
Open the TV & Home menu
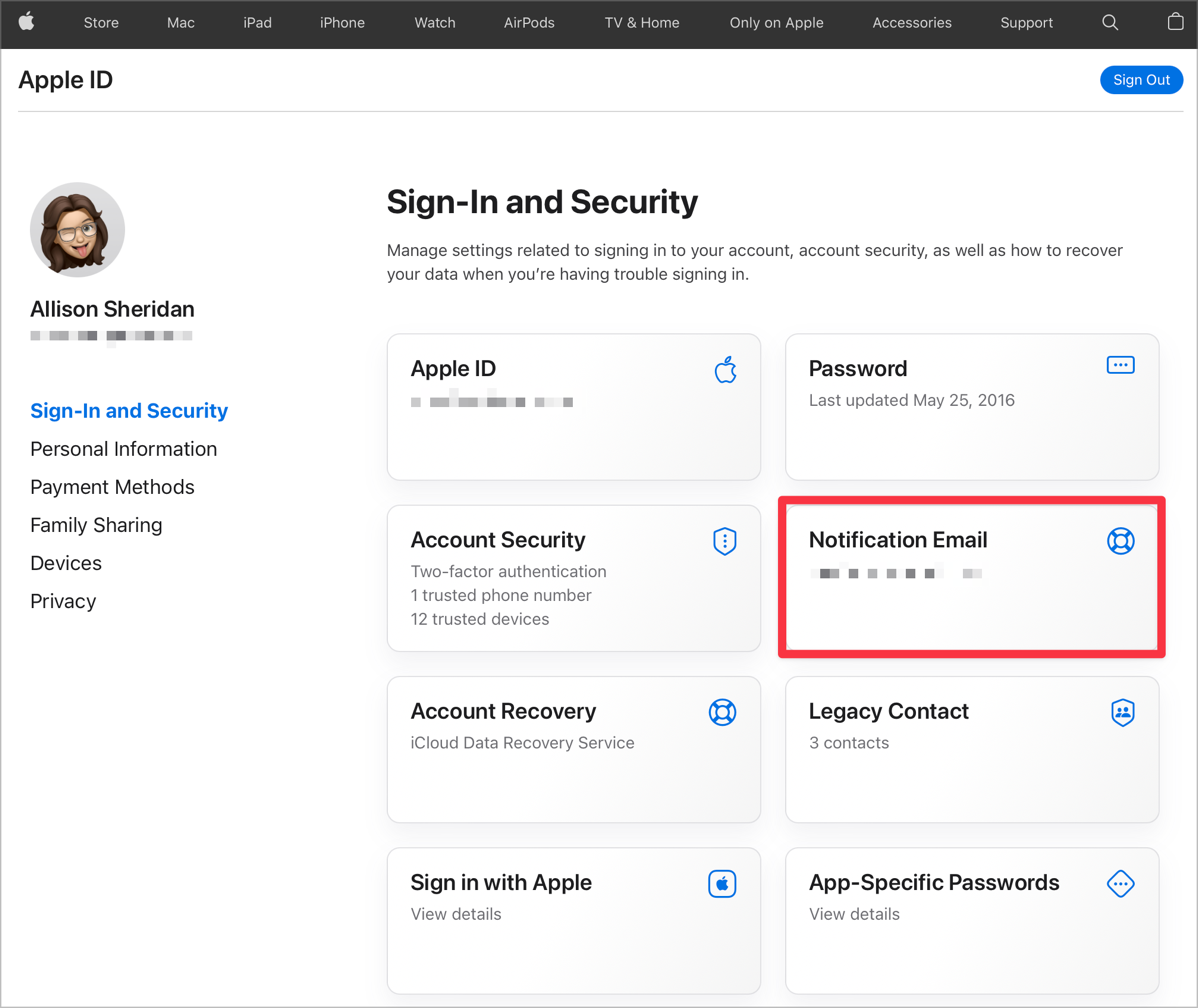(642, 23)
